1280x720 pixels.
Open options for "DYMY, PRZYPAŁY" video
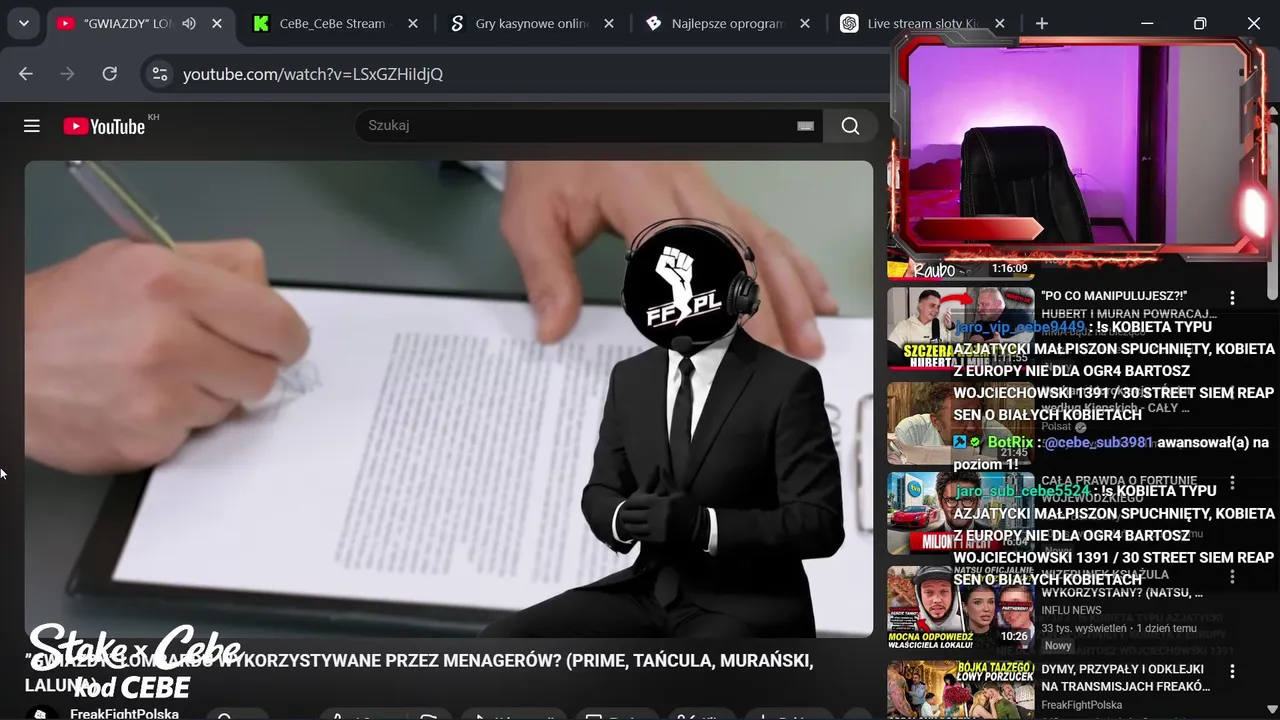(1232, 671)
